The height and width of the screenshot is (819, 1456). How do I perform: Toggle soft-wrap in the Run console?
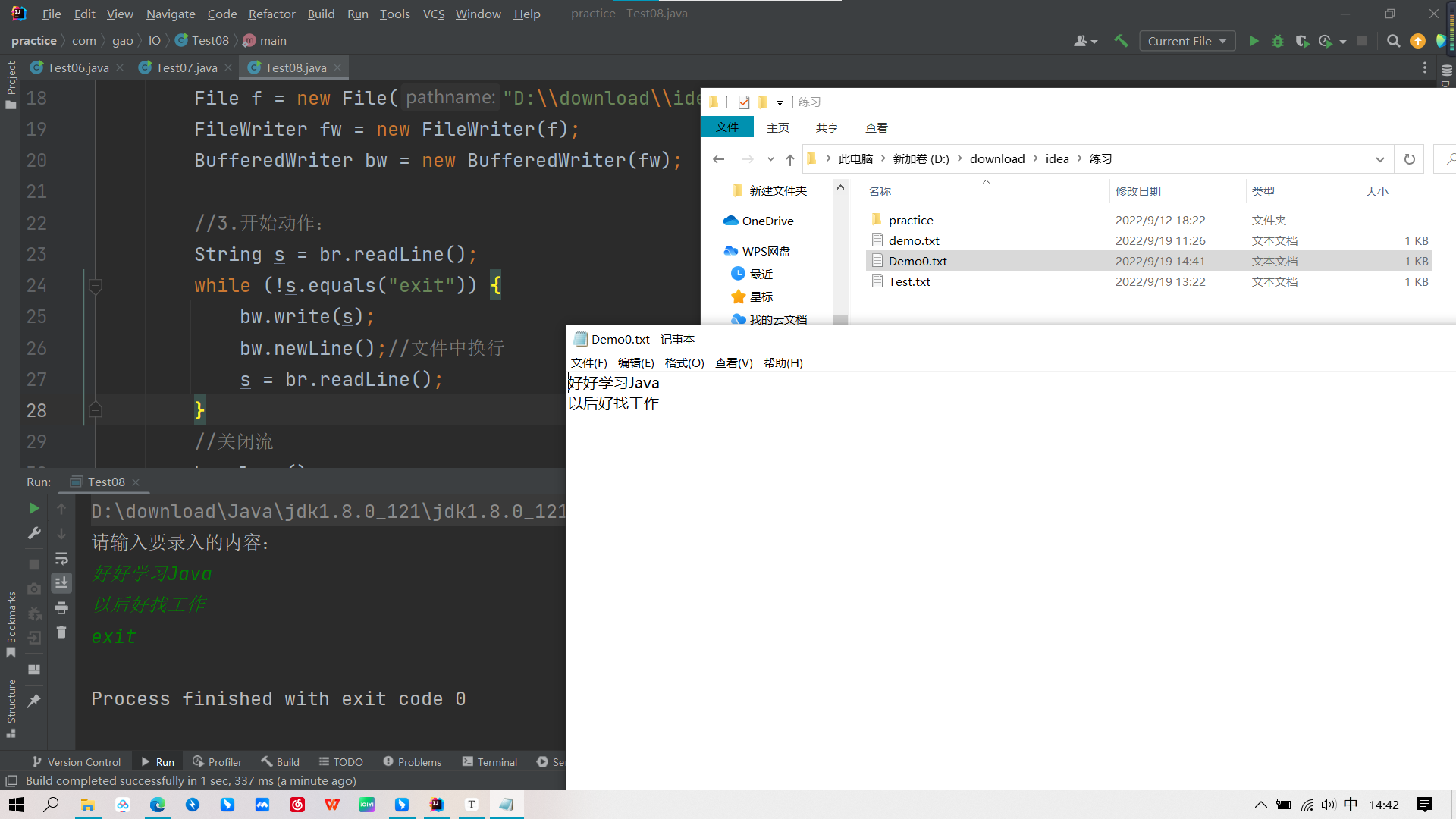pos(61,559)
